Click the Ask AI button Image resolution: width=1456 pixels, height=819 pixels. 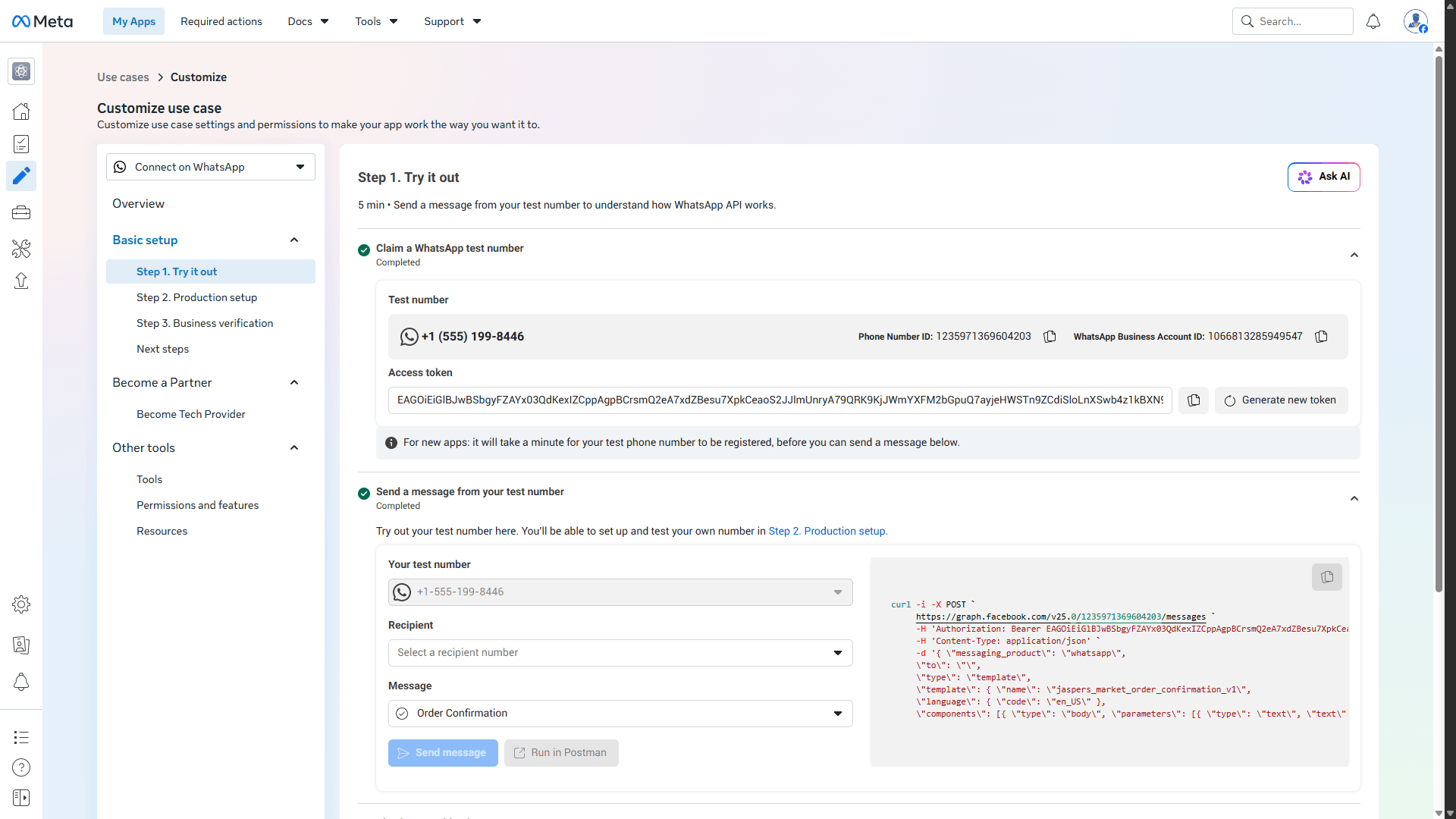click(x=1324, y=177)
